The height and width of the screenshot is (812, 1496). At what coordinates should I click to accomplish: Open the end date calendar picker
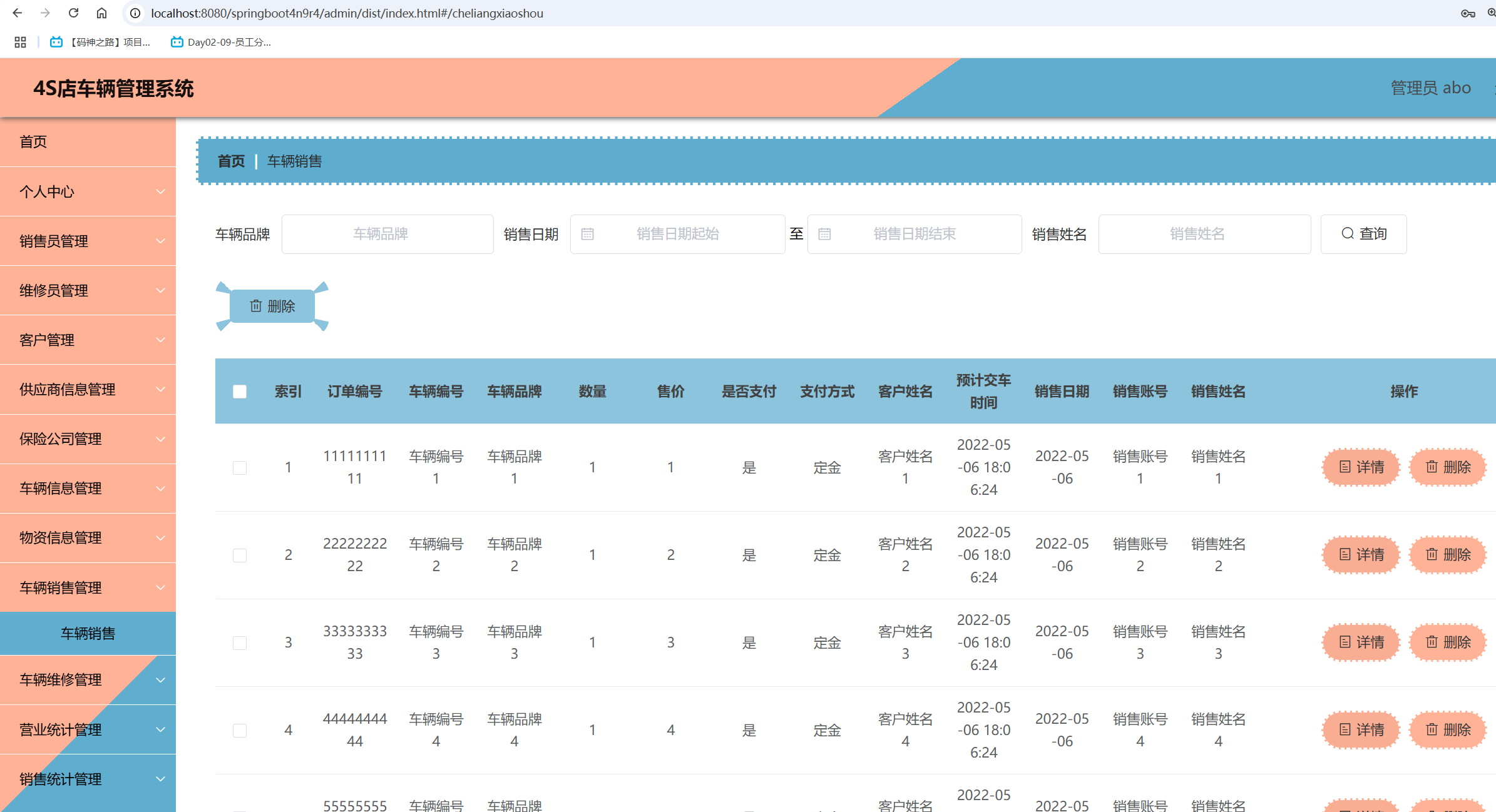(x=824, y=233)
